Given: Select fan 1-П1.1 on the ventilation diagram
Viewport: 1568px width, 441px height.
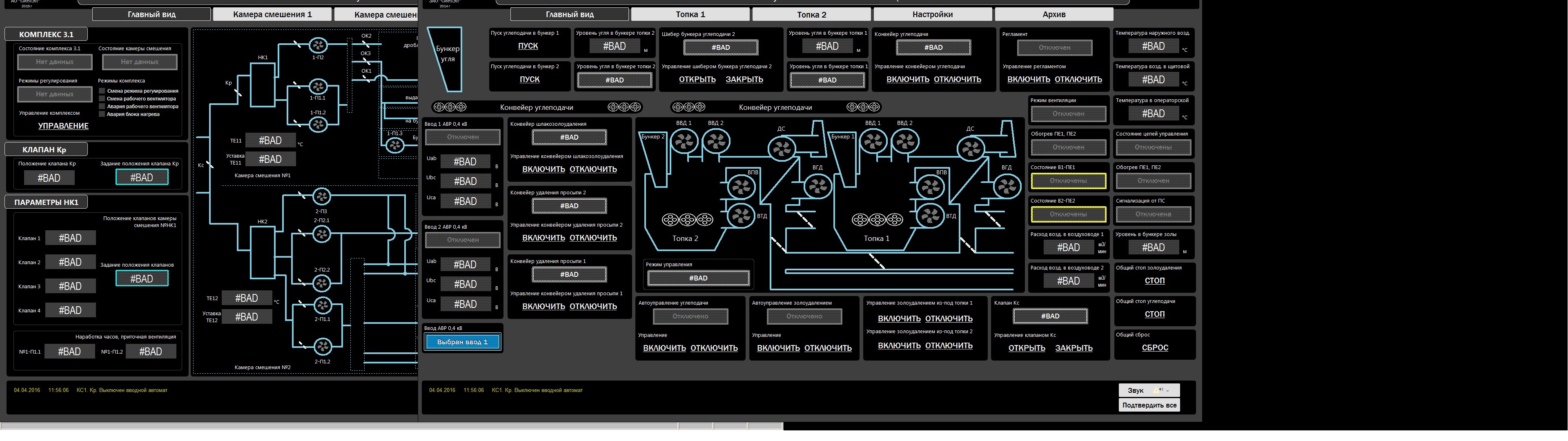Looking at the screenshot, I should [x=318, y=87].
